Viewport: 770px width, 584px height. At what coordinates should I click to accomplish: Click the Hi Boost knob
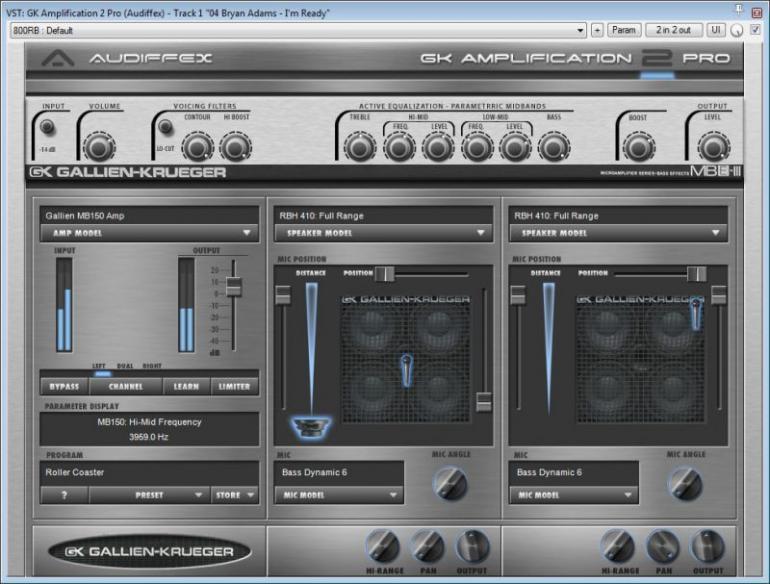pos(235,147)
